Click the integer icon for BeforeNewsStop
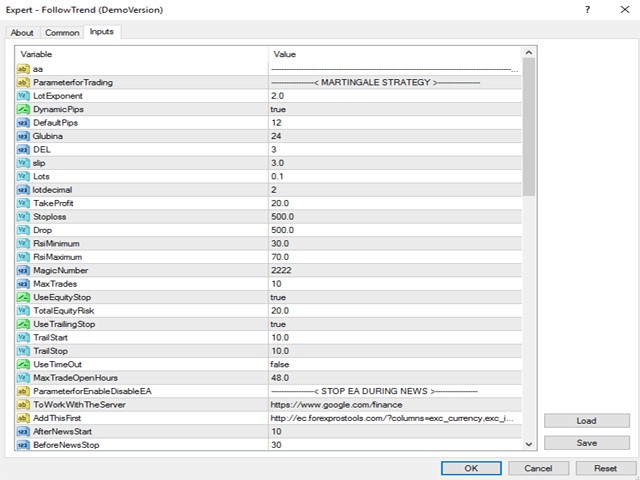Screen dimensions: 640x480 click(x=23, y=445)
